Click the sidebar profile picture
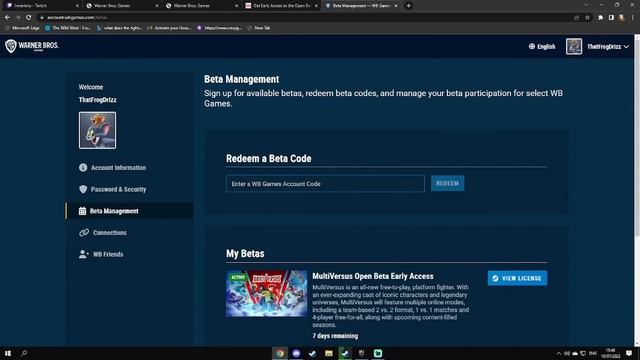Image resolution: width=640 pixels, height=360 pixels. point(97,130)
